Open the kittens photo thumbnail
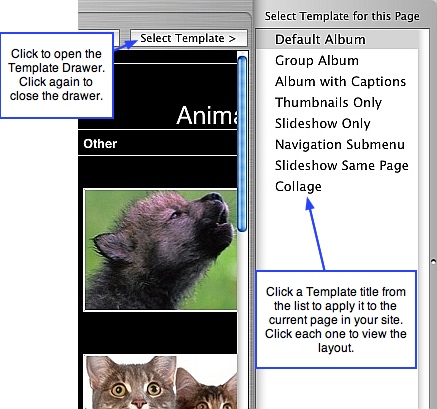The height and width of the screenshot is (409, 437). 161,382
